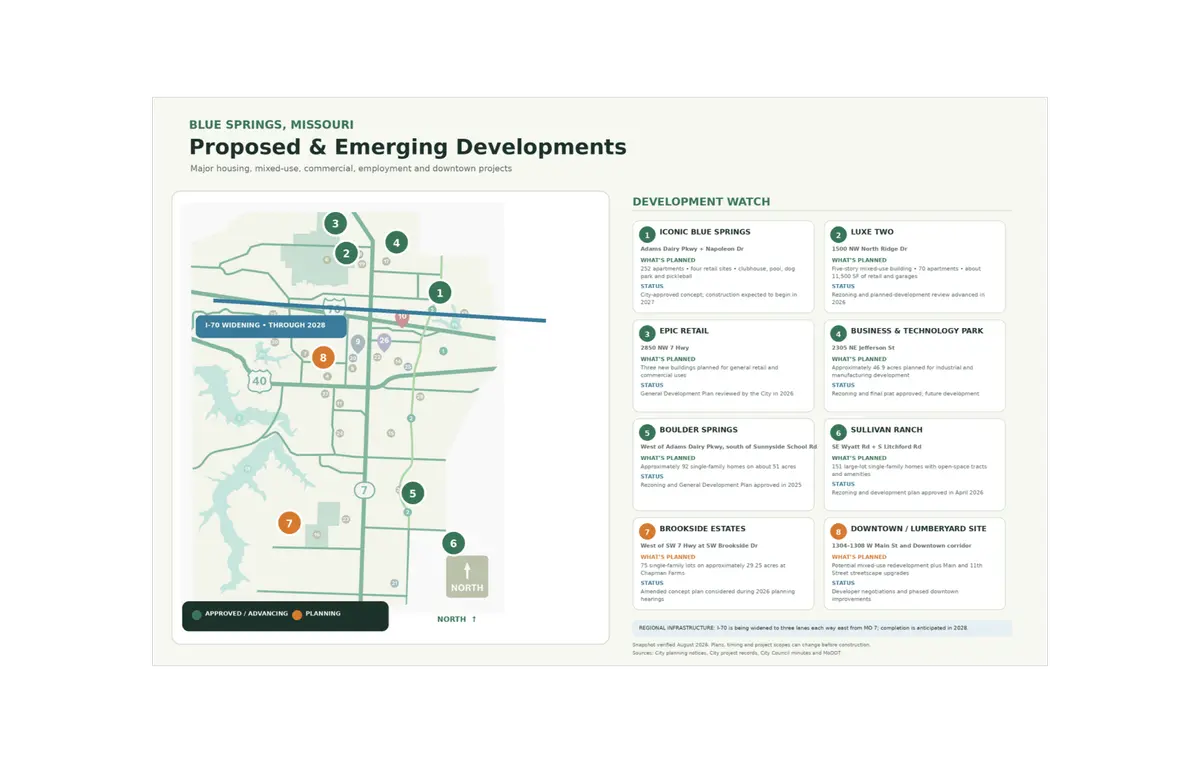Click the Proposed & Emerging Developments headline
1200x763 pixels.
(x=408, y=147)
